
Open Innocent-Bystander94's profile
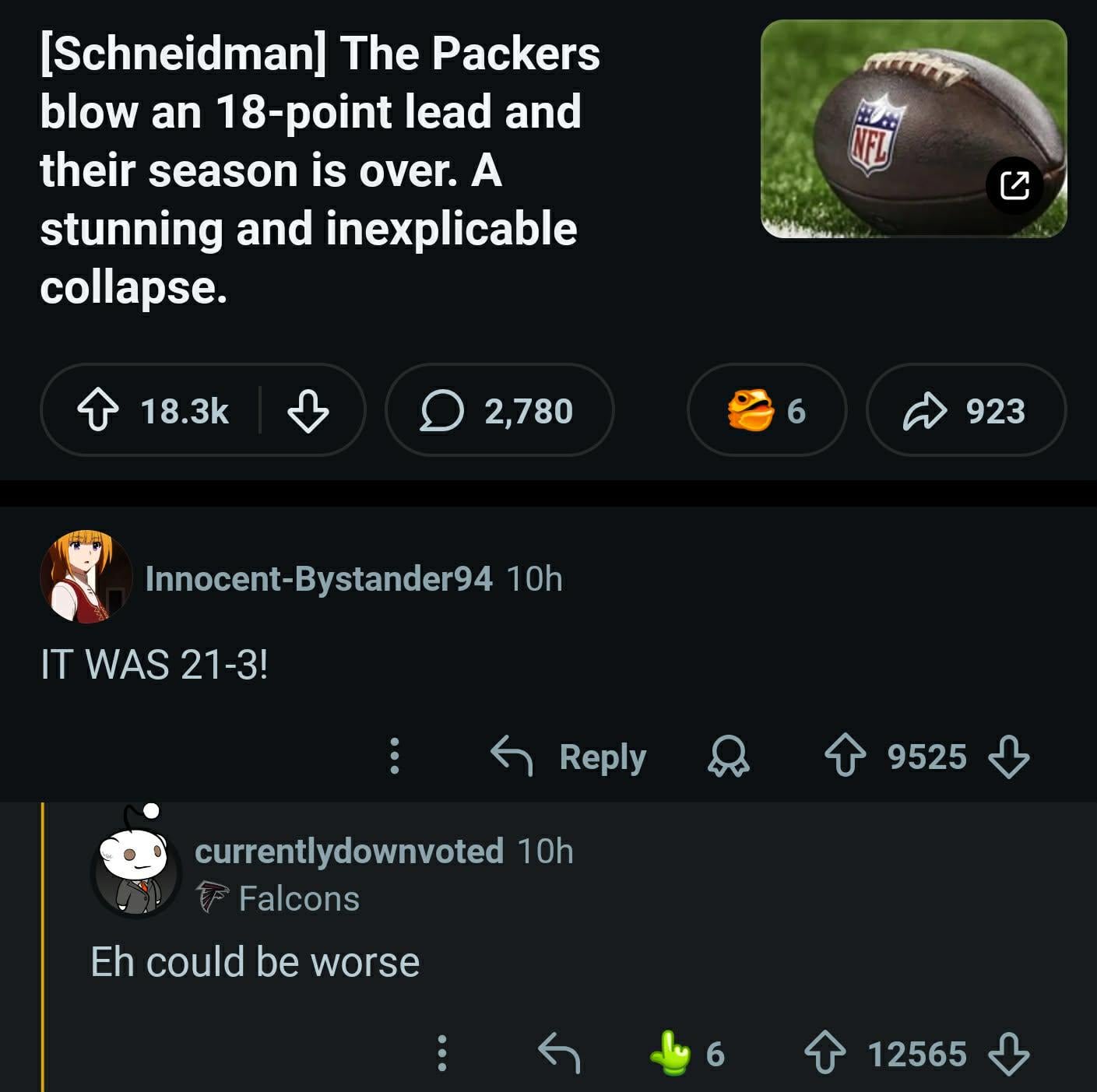tap(318, 578)
